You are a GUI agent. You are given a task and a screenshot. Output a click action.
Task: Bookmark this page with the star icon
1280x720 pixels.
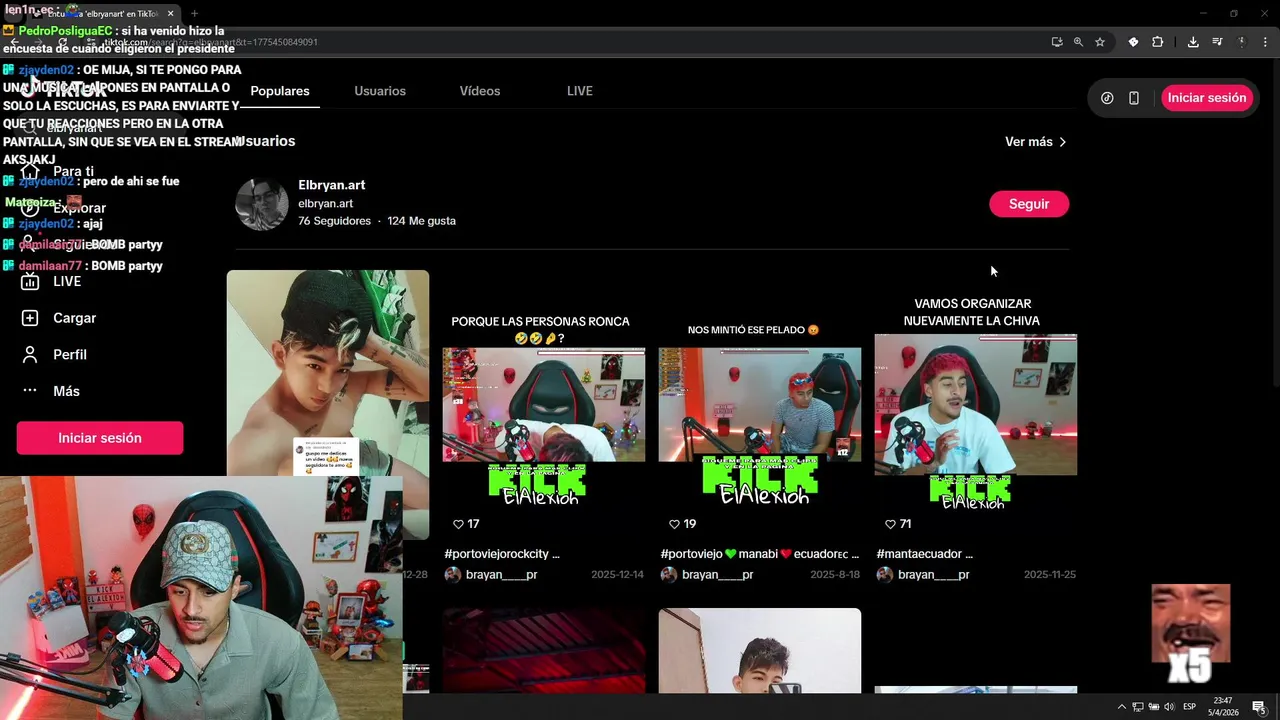coord(1100,42)
